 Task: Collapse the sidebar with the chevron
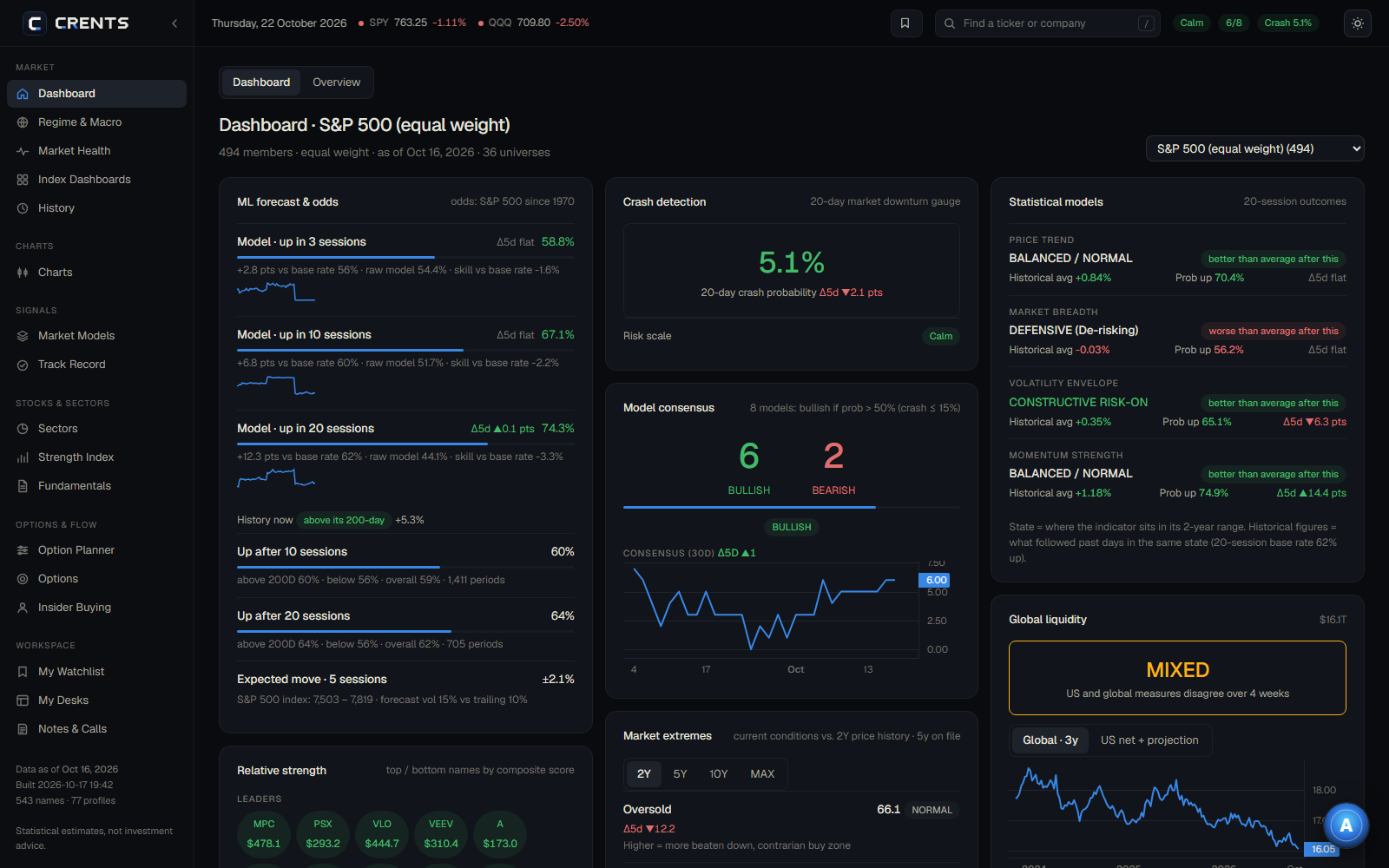click(174, 23)
